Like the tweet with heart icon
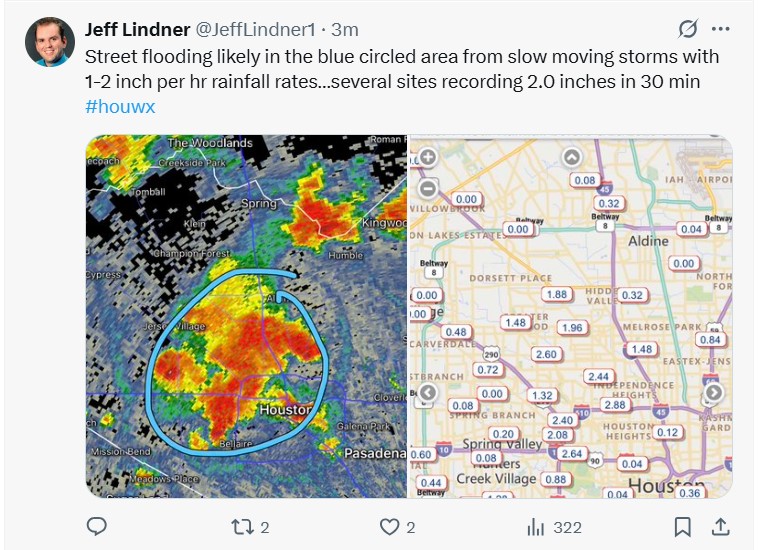Screen dimensions: 758x550 (389, 527)
